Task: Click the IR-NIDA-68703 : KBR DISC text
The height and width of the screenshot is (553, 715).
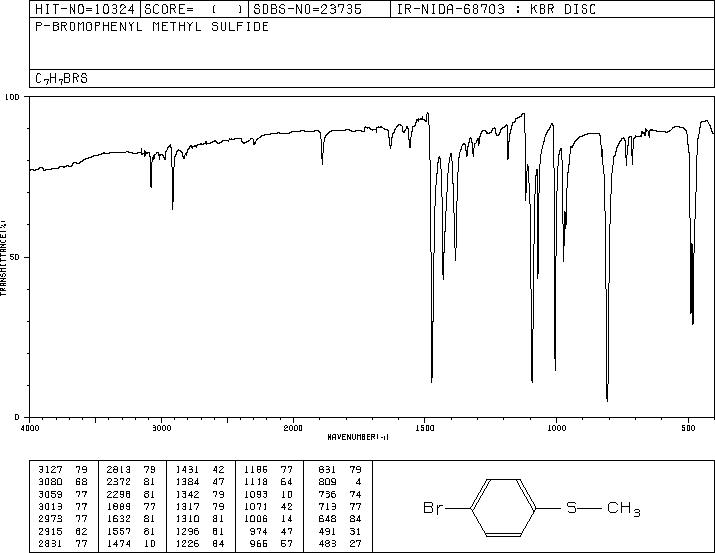Action: (496, 9)
